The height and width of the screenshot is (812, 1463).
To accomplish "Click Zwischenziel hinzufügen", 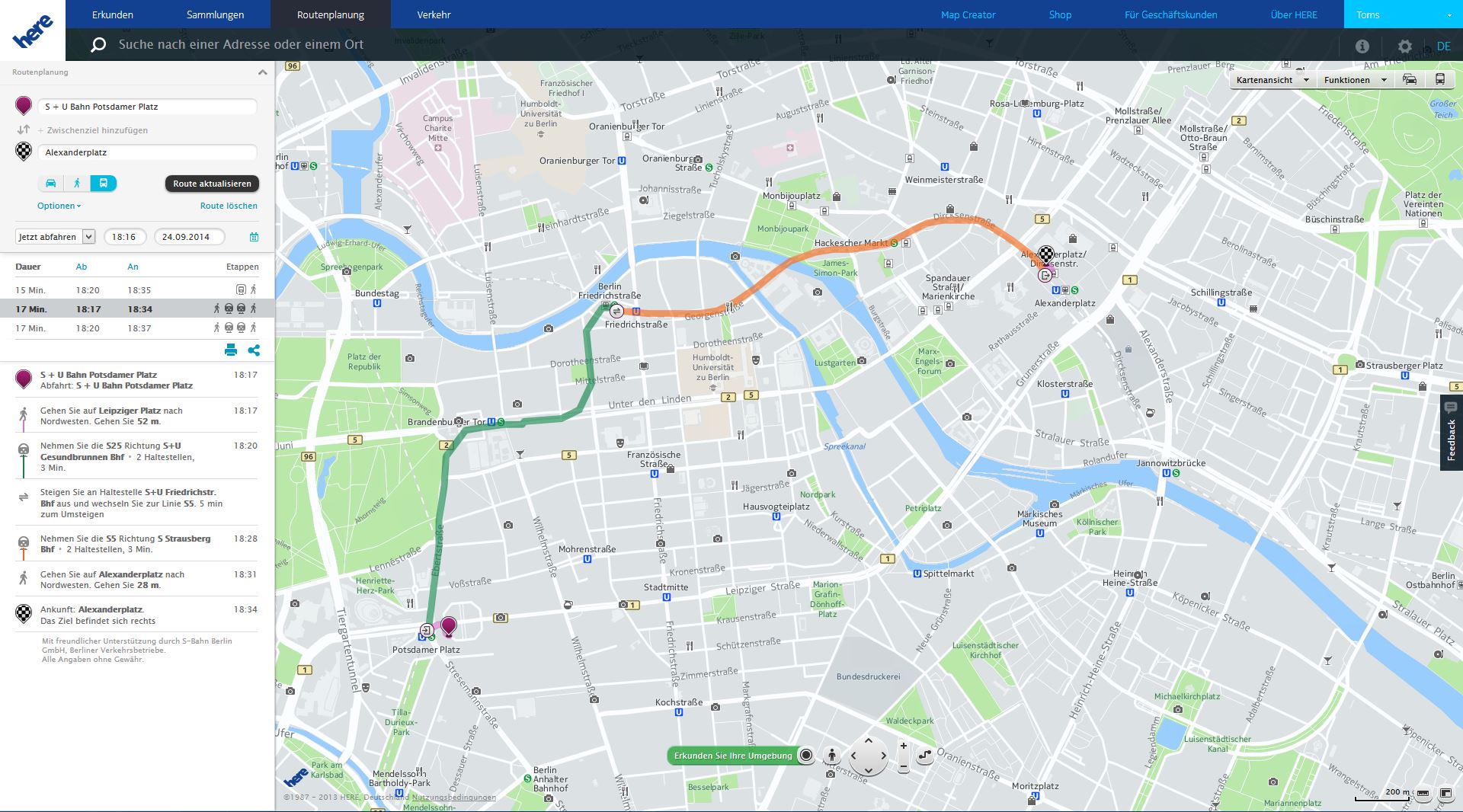I will coord(93,130).
